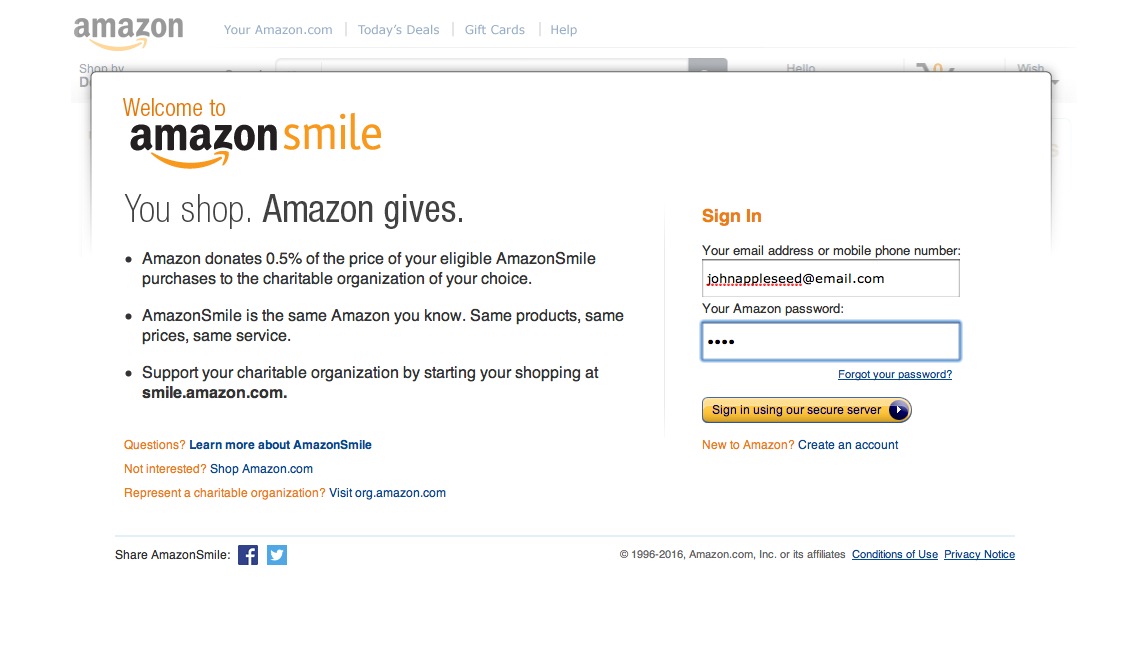Open the Help link in the header
The width and height of the screenshot is (1121, 650).
563,30
